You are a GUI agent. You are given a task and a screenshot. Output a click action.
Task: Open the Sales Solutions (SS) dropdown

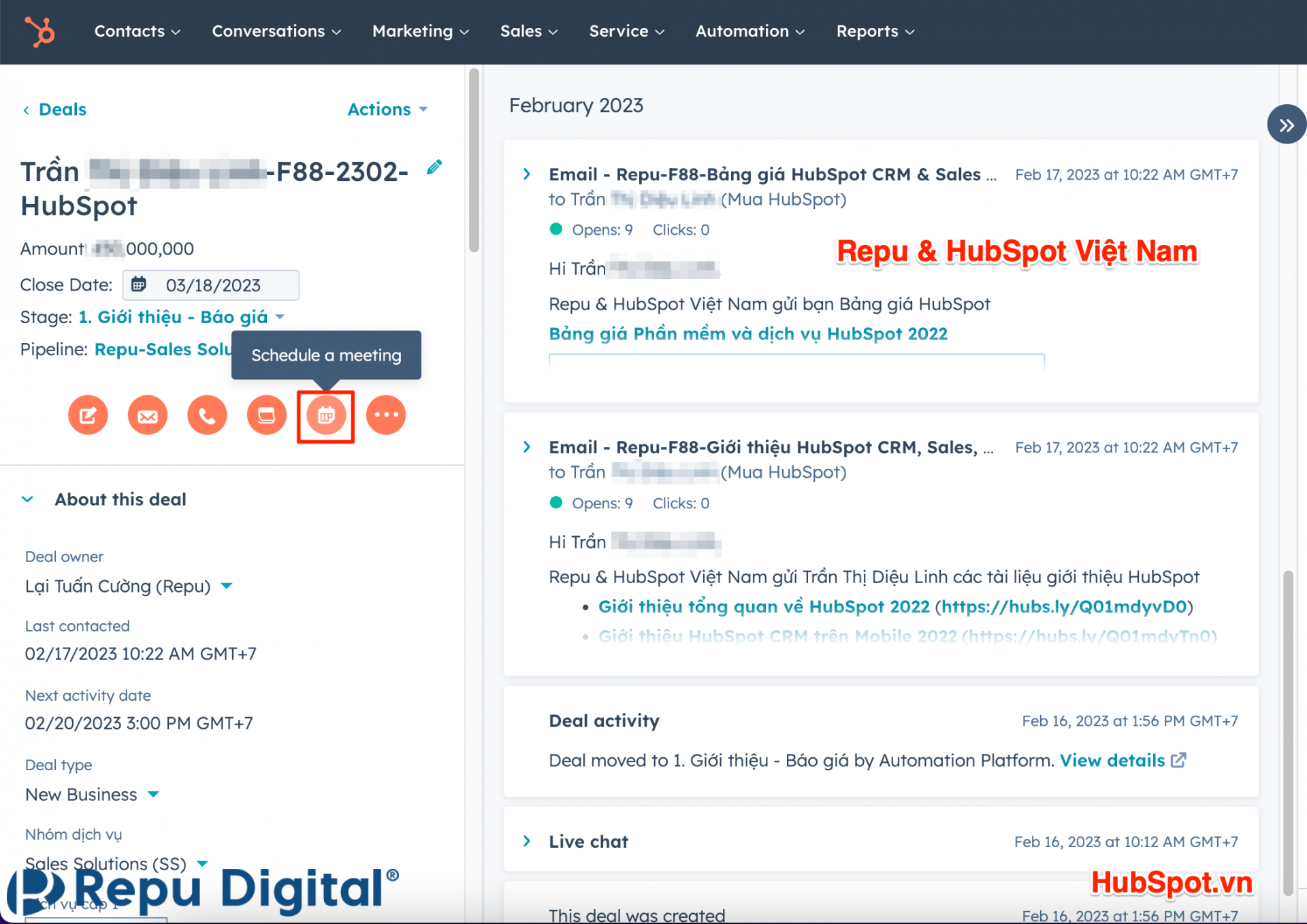116,863
